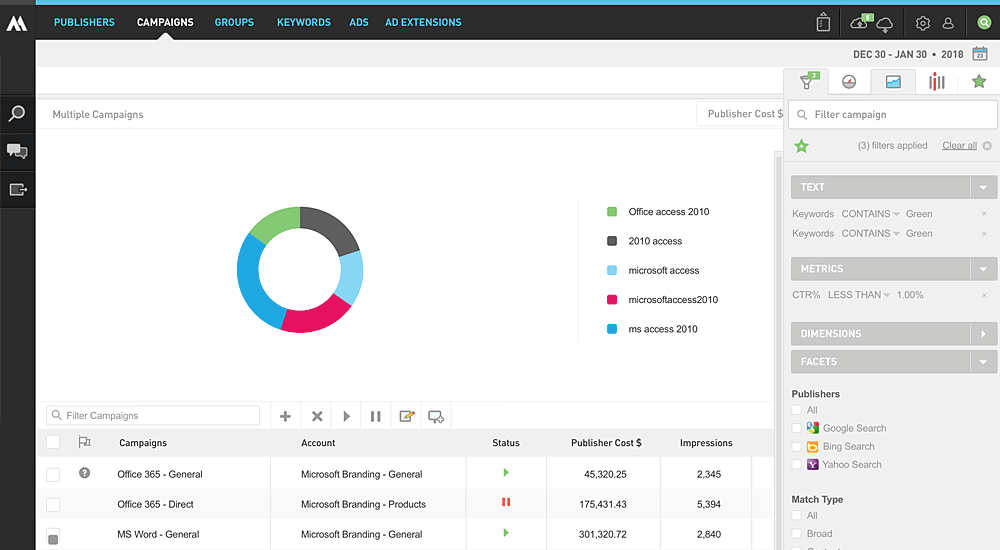Click into the Filter Campaigns search field
Viewport: 1000px width, 550px height.
point(160,416)
